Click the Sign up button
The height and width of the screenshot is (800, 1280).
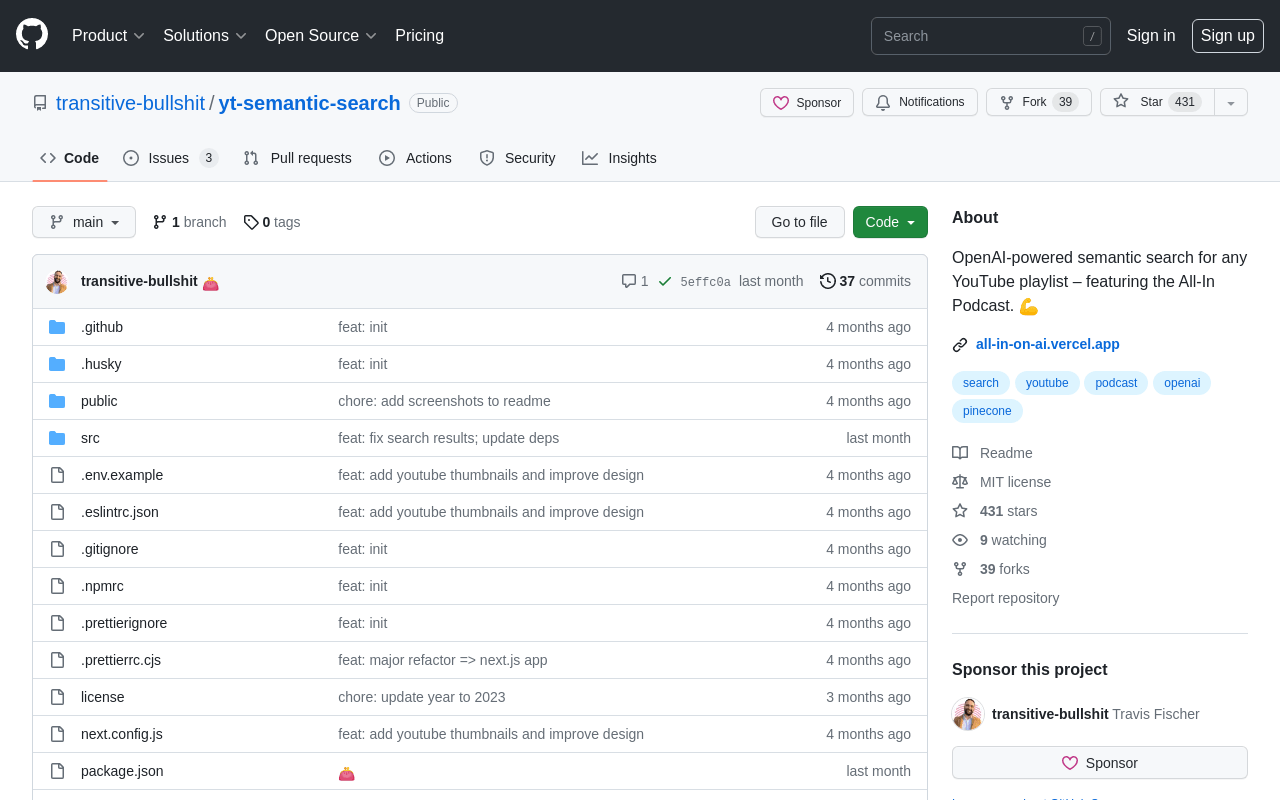pyautogui.click(x=1228, y=36)
